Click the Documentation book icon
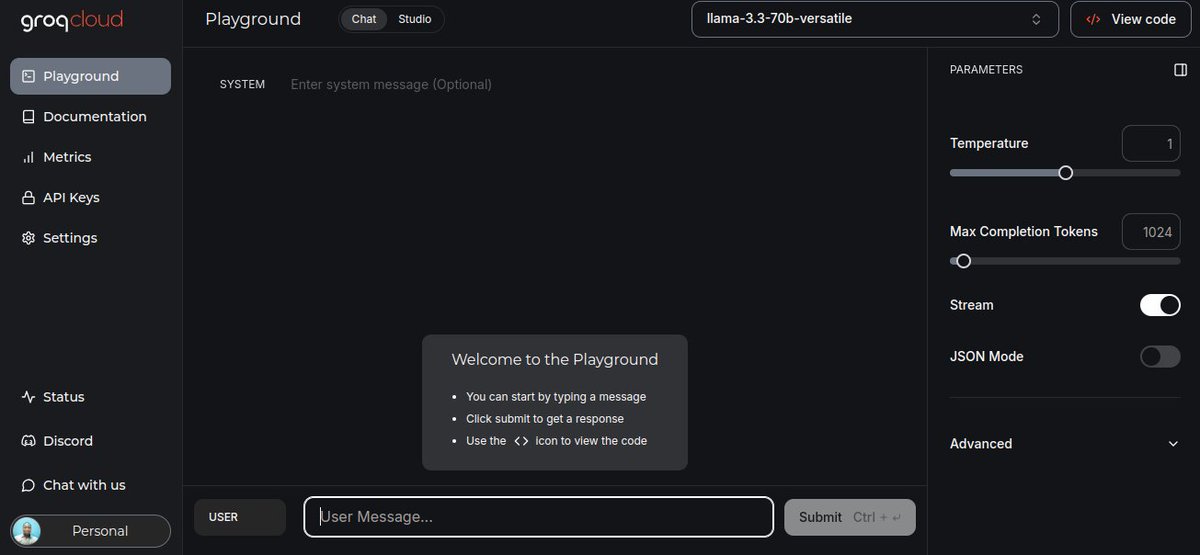The height and width of the screenshot is (555, 1200). (28, 117)
